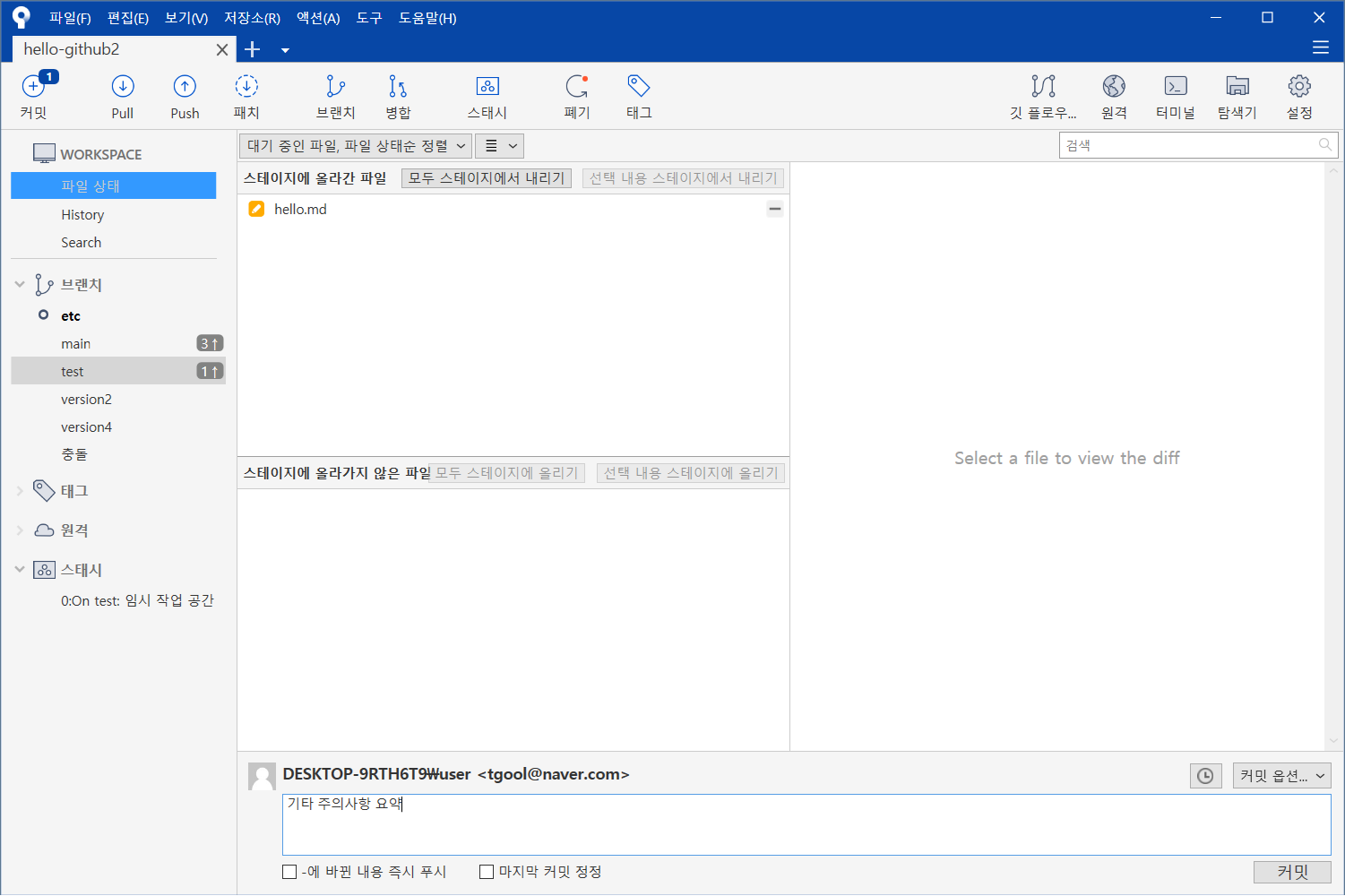The width and height of the screenshot is (1345, 896).
Task: Click the search magnifier icon
Action: tap(1325, 144)
